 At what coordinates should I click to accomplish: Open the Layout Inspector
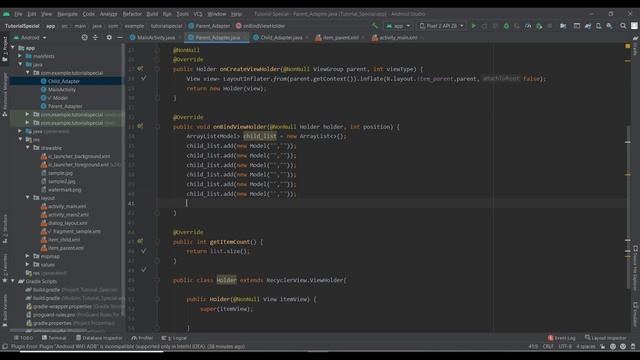606,338
